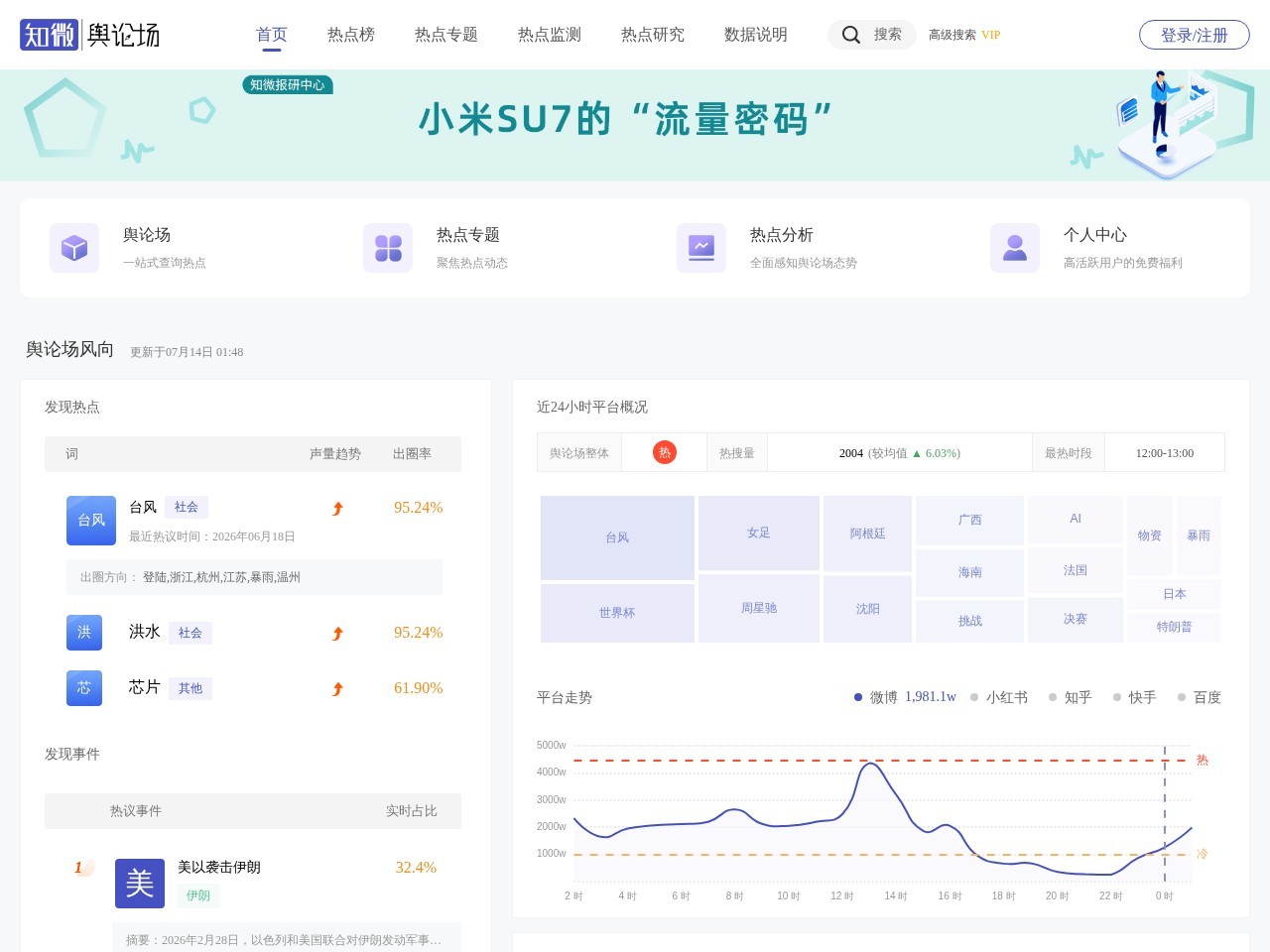Image resolution: width=1270 pixels, height=952 pixels.
Task: Toggle 快手 series in chart legend
Action: tap(1135, 697)
